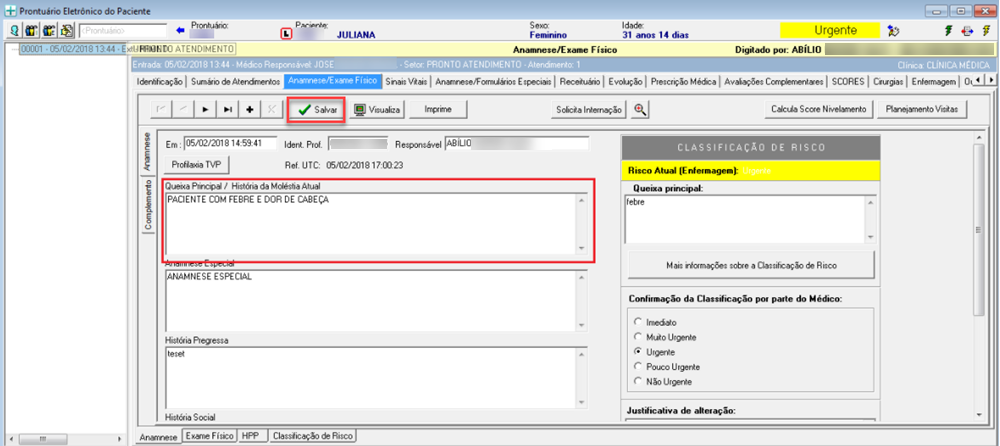Go to first record navigation button
Viewport: 1000px width, 446px height.
(x=160, y=109)
